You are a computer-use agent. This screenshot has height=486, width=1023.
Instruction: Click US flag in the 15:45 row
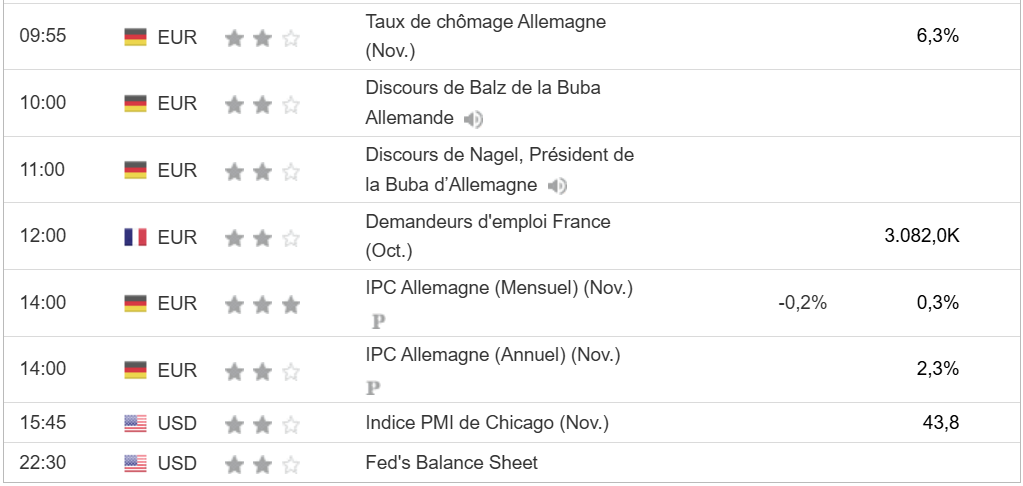[135, 423]
